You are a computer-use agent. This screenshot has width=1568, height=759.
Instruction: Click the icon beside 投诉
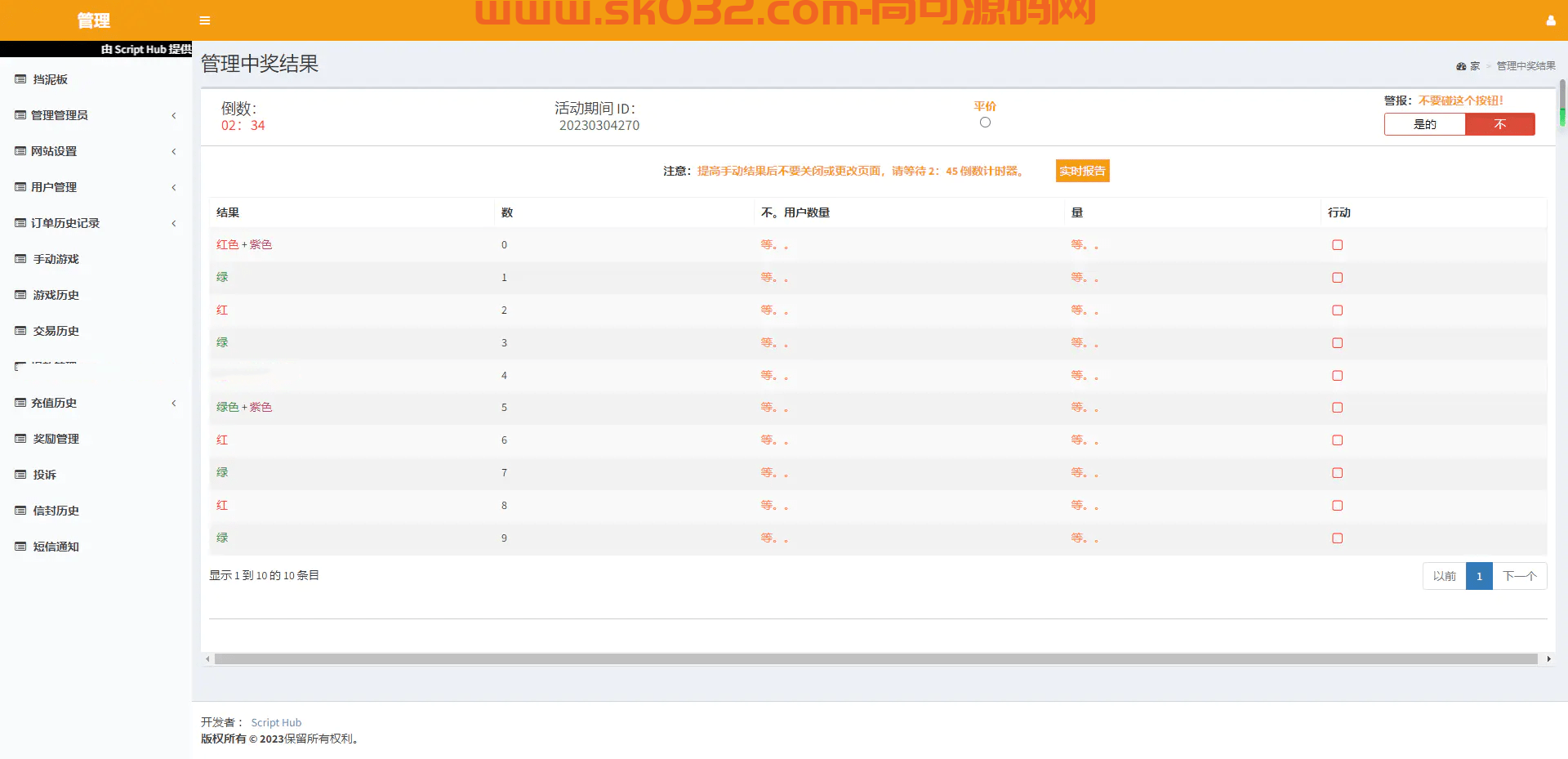tap(20, 475)
